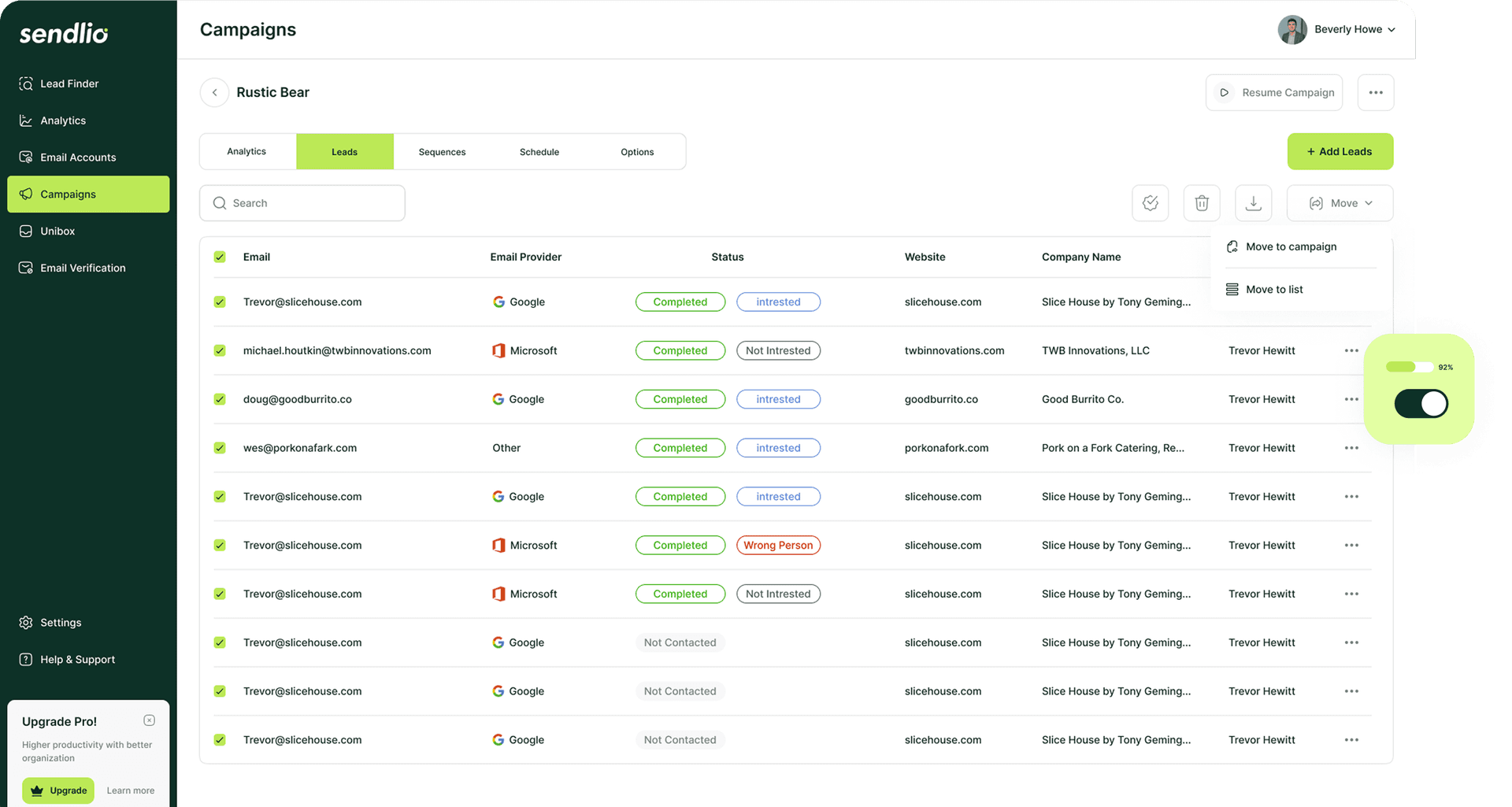Click the trash delete icon above the table
The width and height of the screenshot is (1512, 807).
pyautogui.click(x=1201, y=203)
